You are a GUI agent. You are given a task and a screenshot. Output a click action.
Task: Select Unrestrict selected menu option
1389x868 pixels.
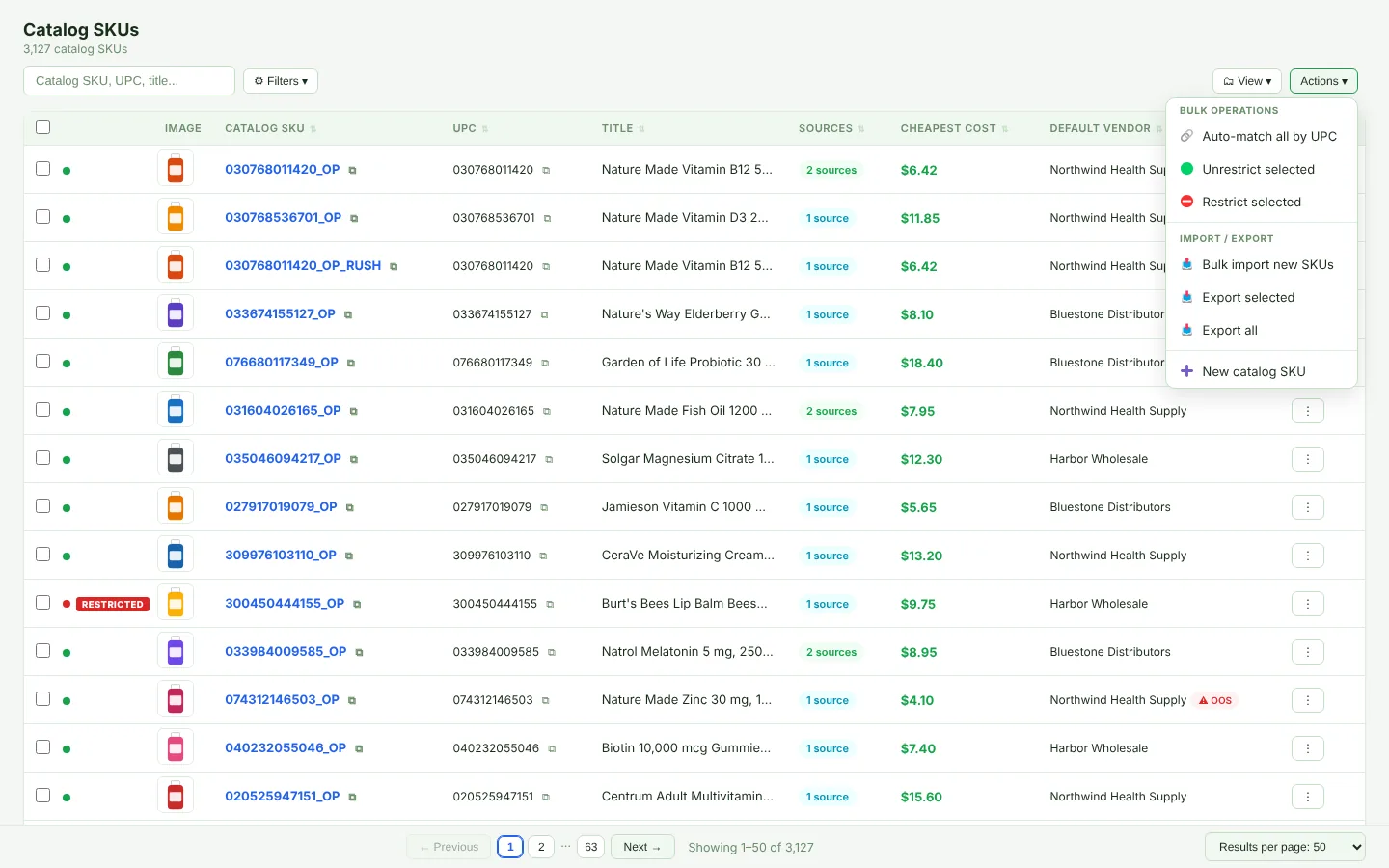[x=1262, y=170]
